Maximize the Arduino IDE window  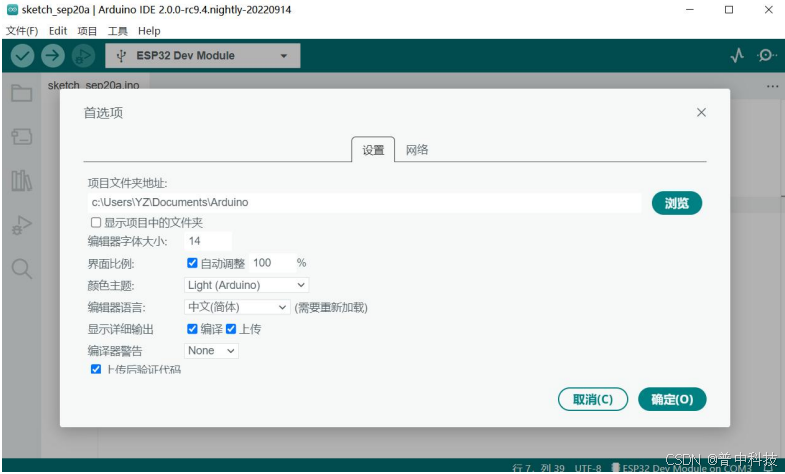tap(729, 10)
